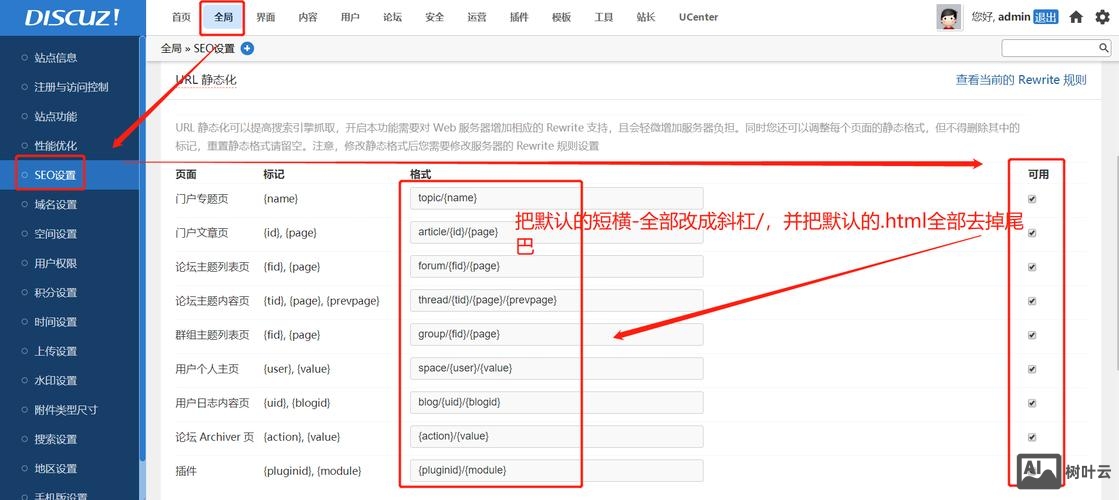Open the UCenter menu tab
Viewport: 1119px width, 500px height.
(x=698, y=17)
